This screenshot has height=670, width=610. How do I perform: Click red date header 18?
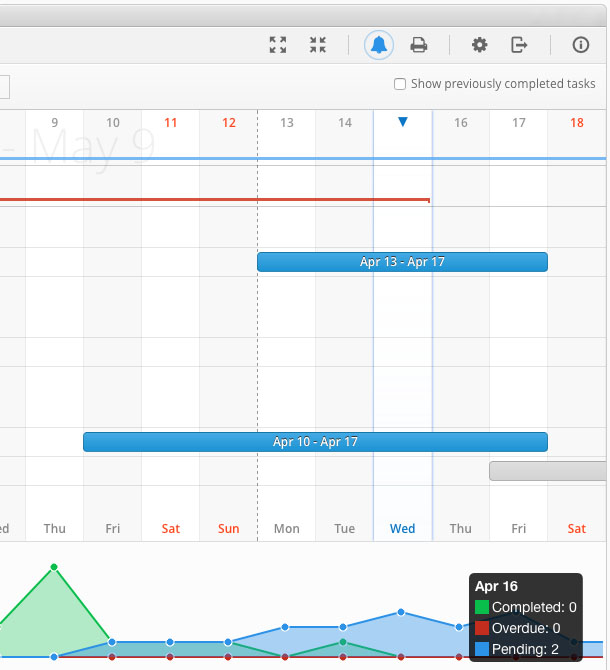(x=577, y=123)
